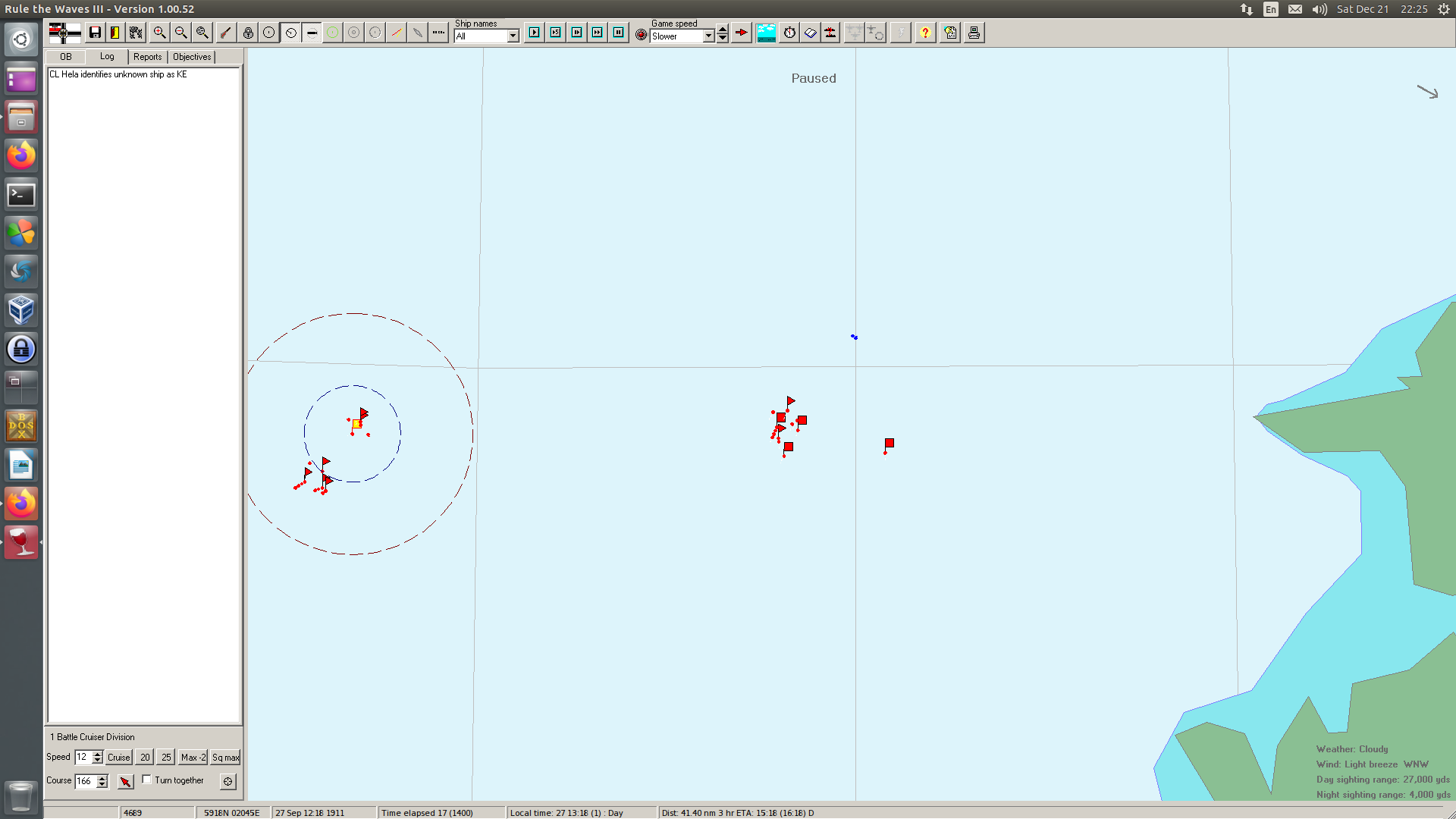
Task: Switch to the Log tab
Action: (107, 56)
